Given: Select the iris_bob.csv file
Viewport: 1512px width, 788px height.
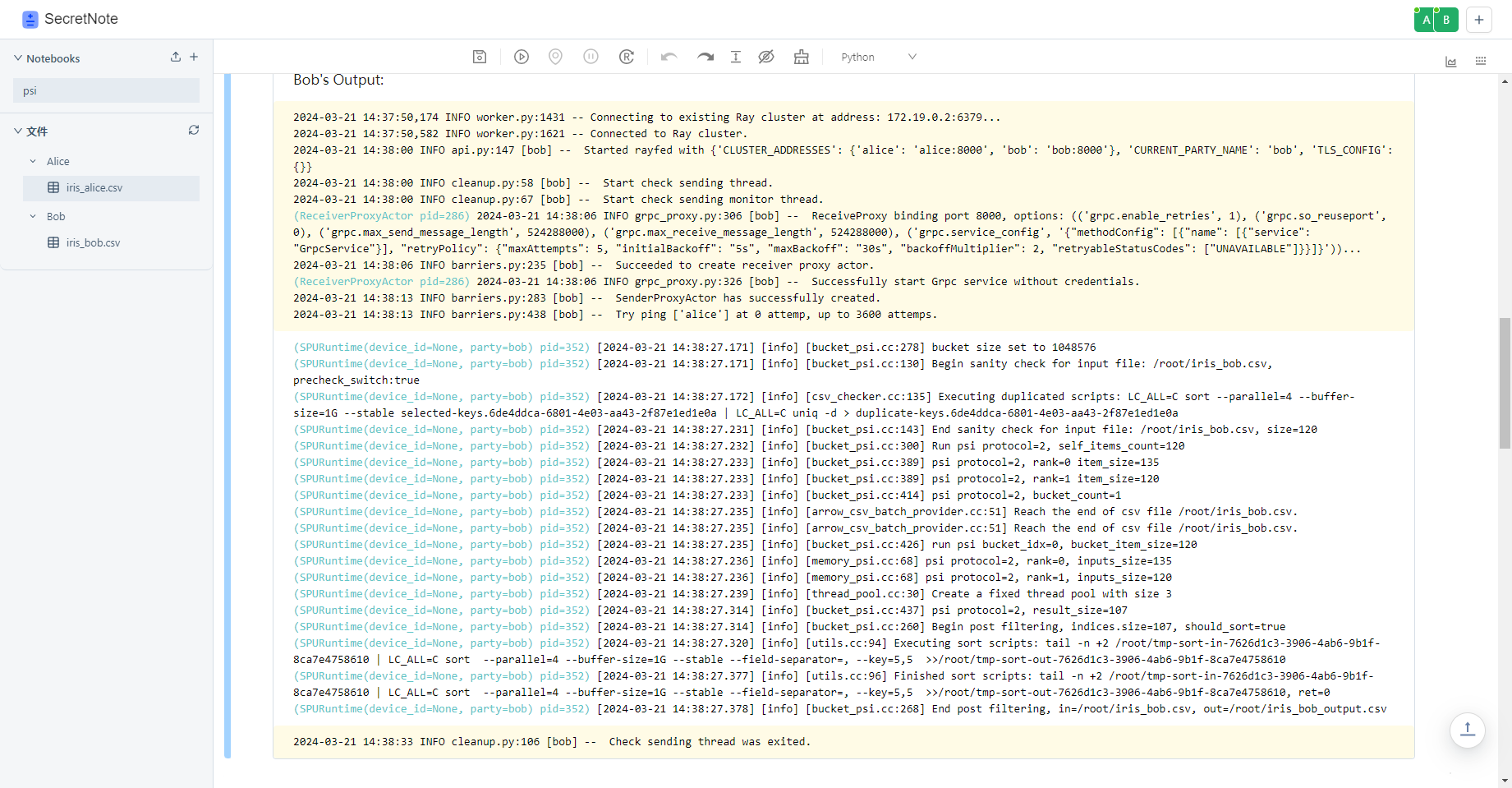Looking at the screenshot, I should 93,242.
